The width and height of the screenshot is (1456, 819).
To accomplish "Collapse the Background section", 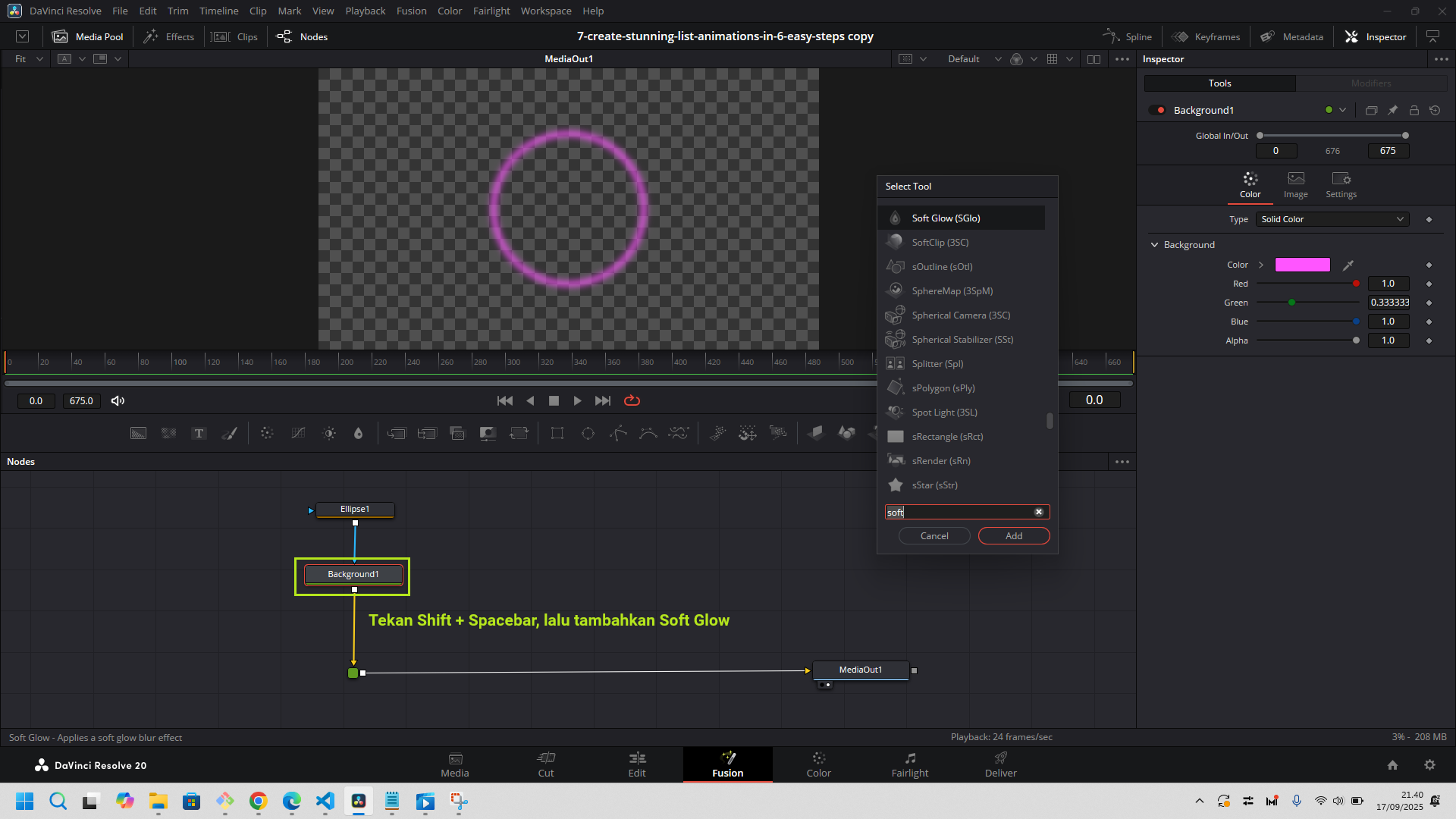I will tap(1155, 244).
